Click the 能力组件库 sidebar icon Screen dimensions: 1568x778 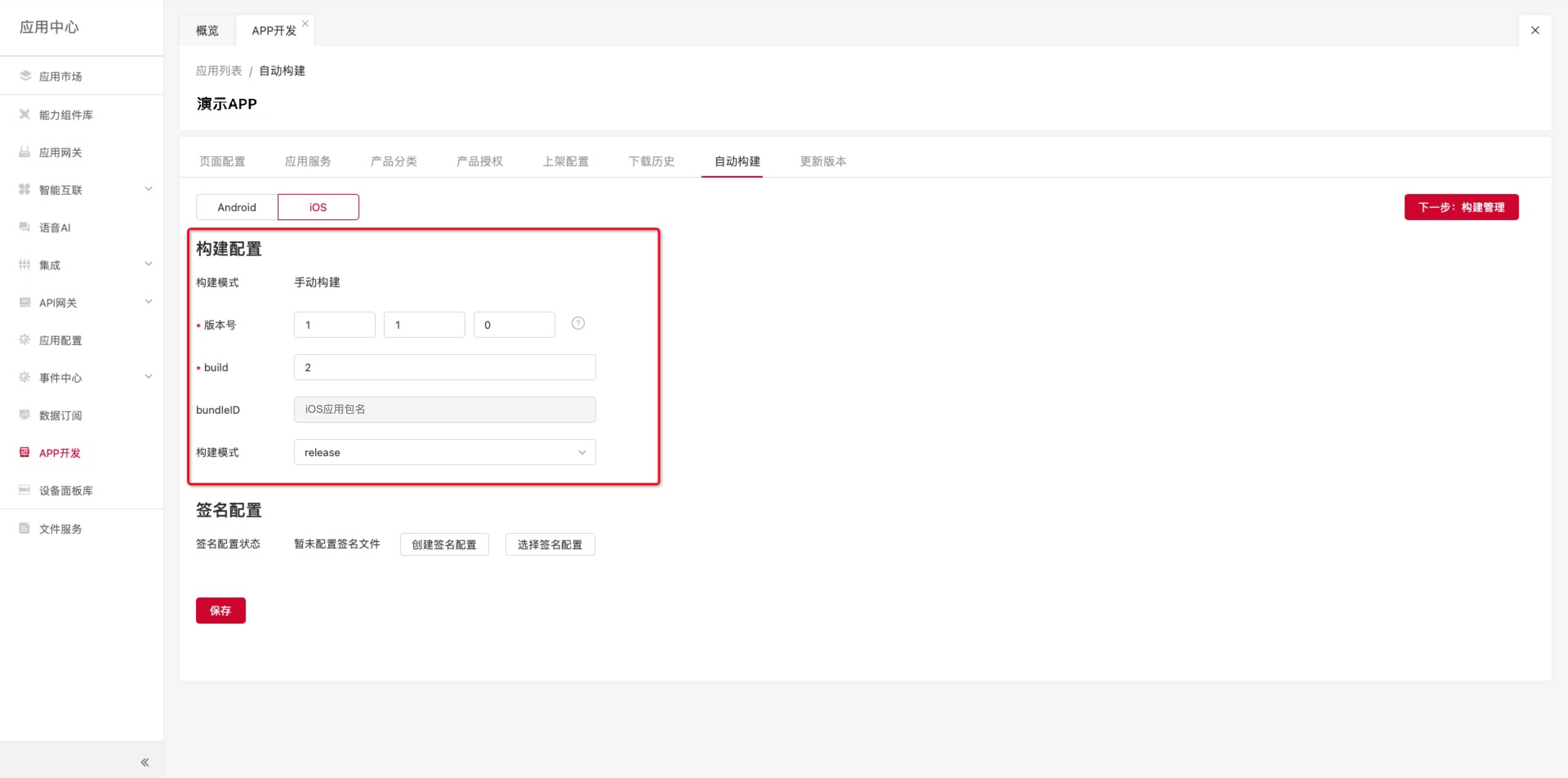click(x=24, y=114)
